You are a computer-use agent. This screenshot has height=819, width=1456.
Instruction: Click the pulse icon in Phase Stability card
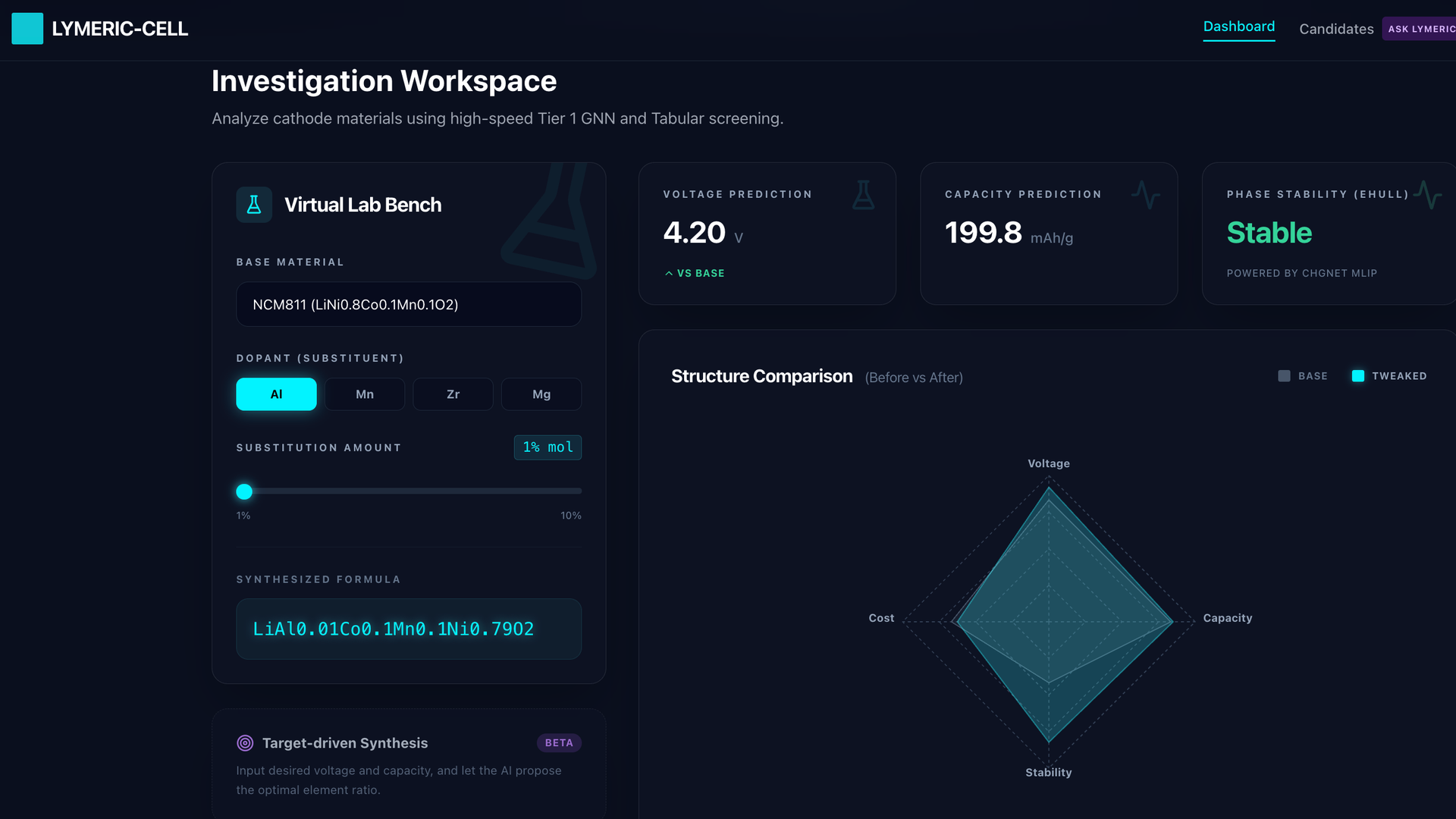tap(1427, 195)
